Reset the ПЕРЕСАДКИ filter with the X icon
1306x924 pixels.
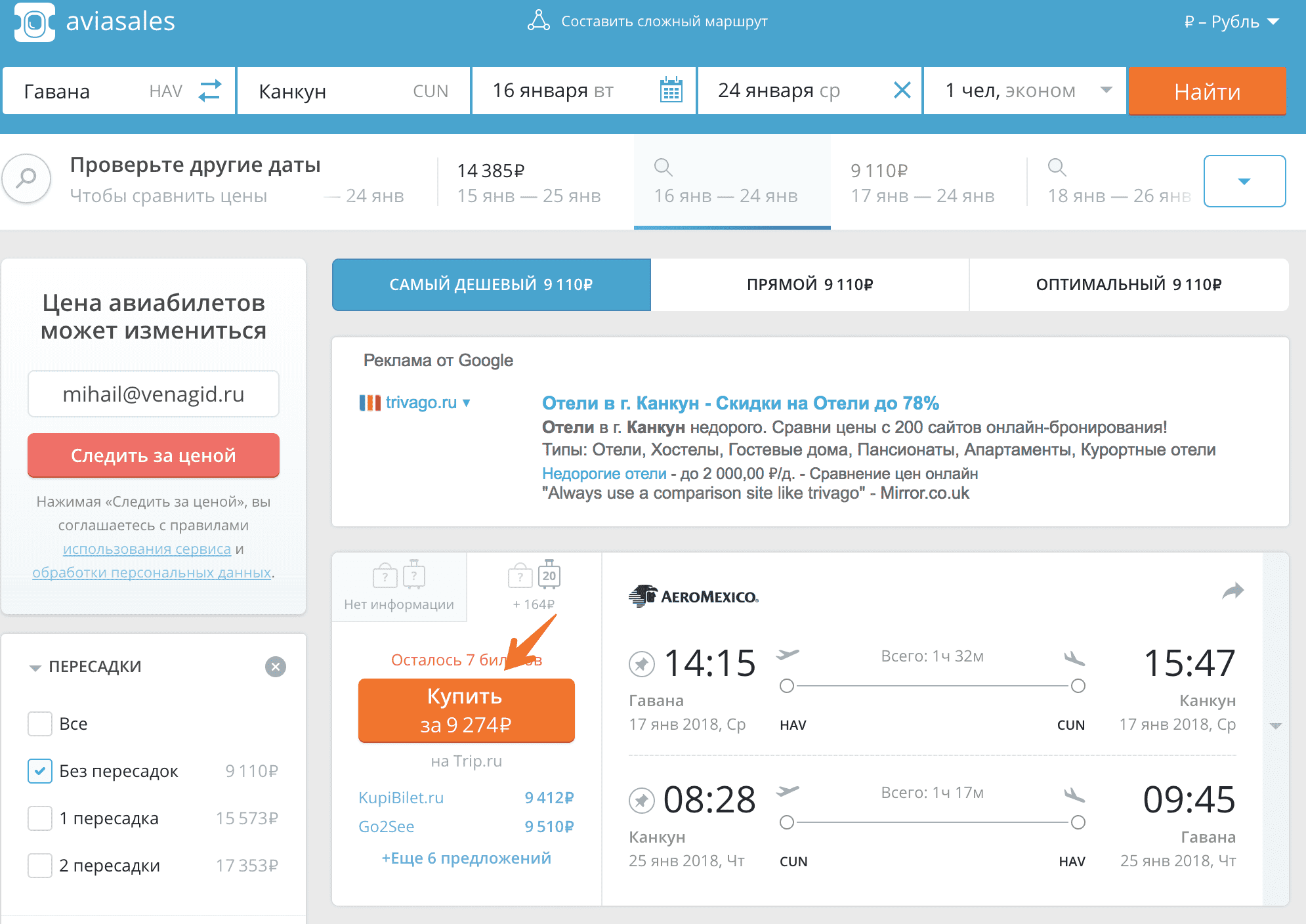(276, 667)
